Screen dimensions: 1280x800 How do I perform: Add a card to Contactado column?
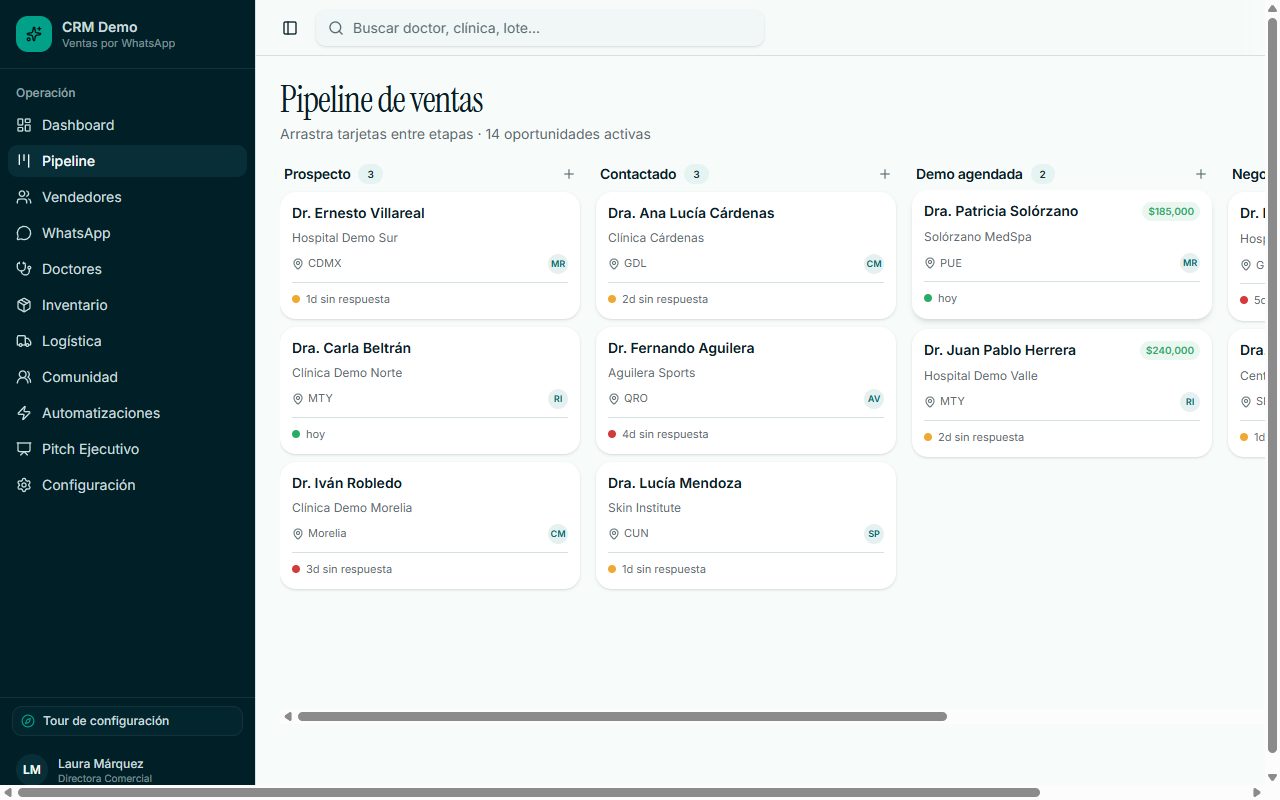pos(885,174)
